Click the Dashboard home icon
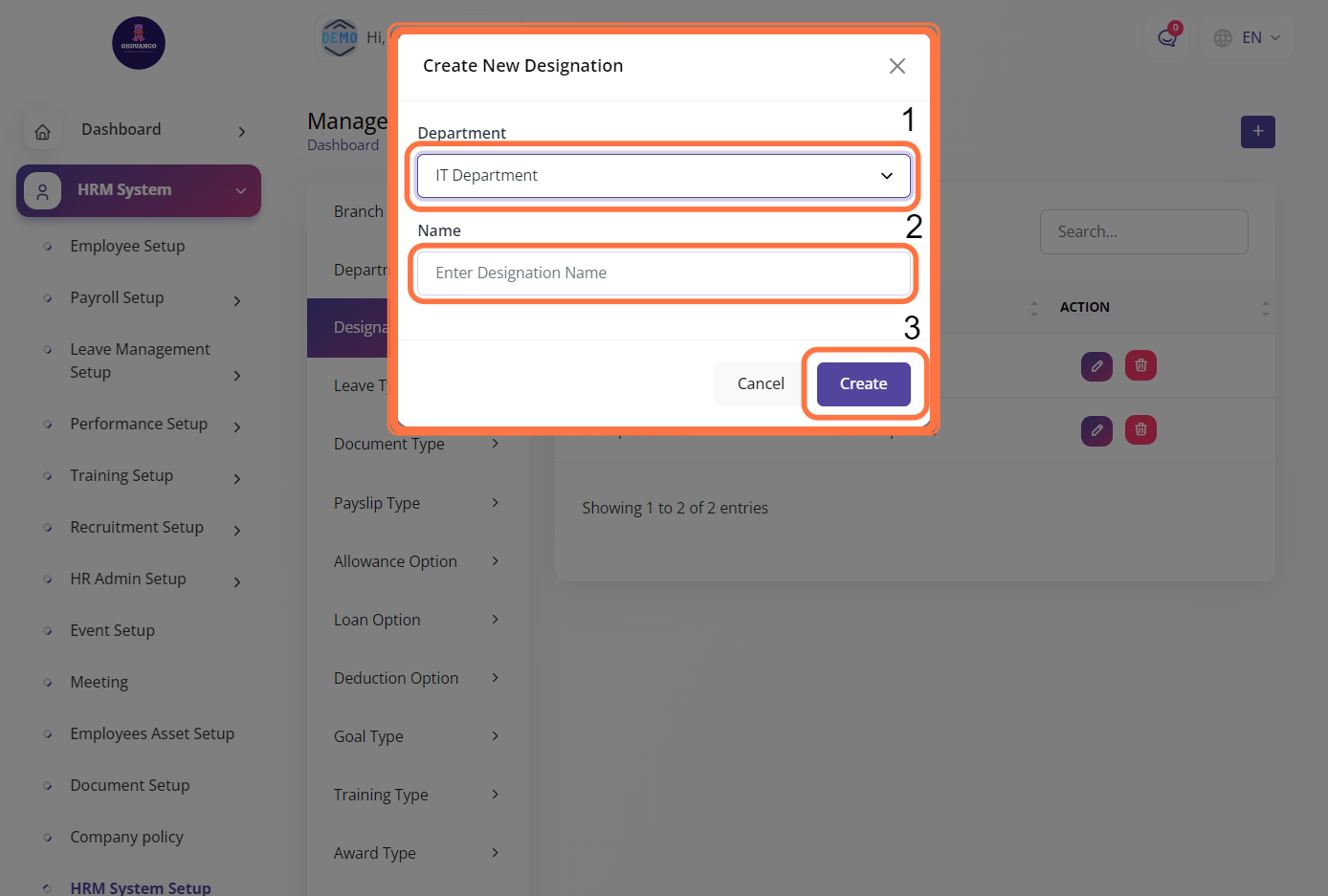Image resolution: width=1328 pixels, height=896 pixels. point(43,132)
